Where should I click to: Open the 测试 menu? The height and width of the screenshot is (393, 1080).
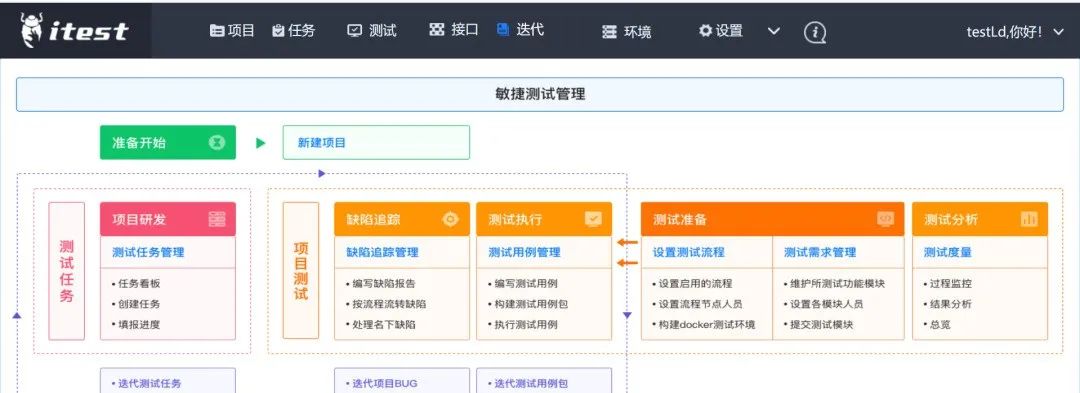pyautogui.click(x=371, y=30)
